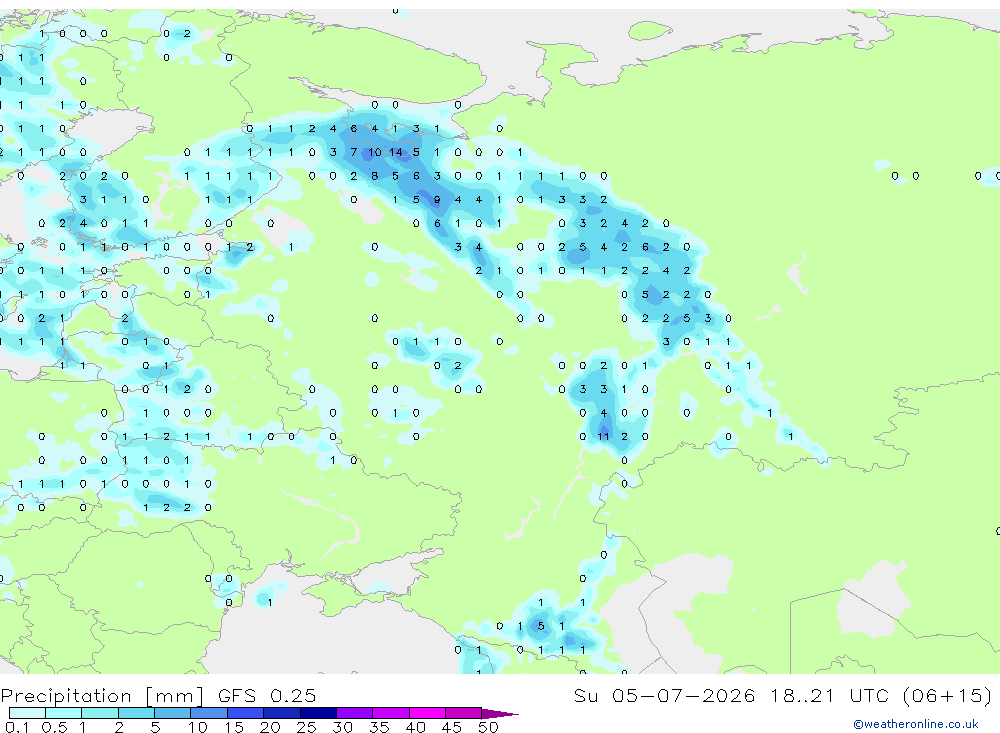Click the legend label "0.5"
This screenshot has height=733, width=1000.
coord(54,727)
